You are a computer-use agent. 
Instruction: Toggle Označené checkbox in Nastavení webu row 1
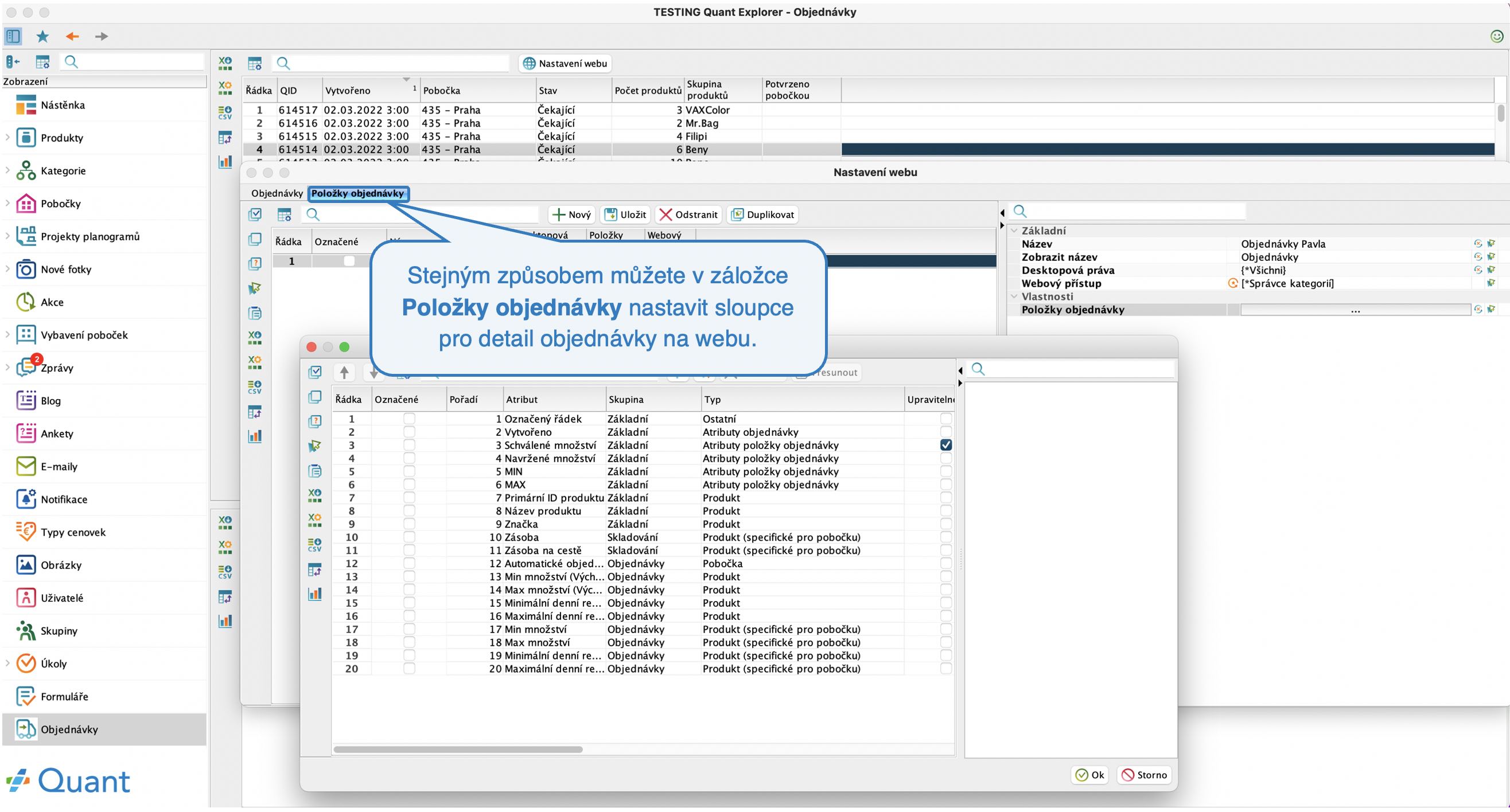pos(349,261)
